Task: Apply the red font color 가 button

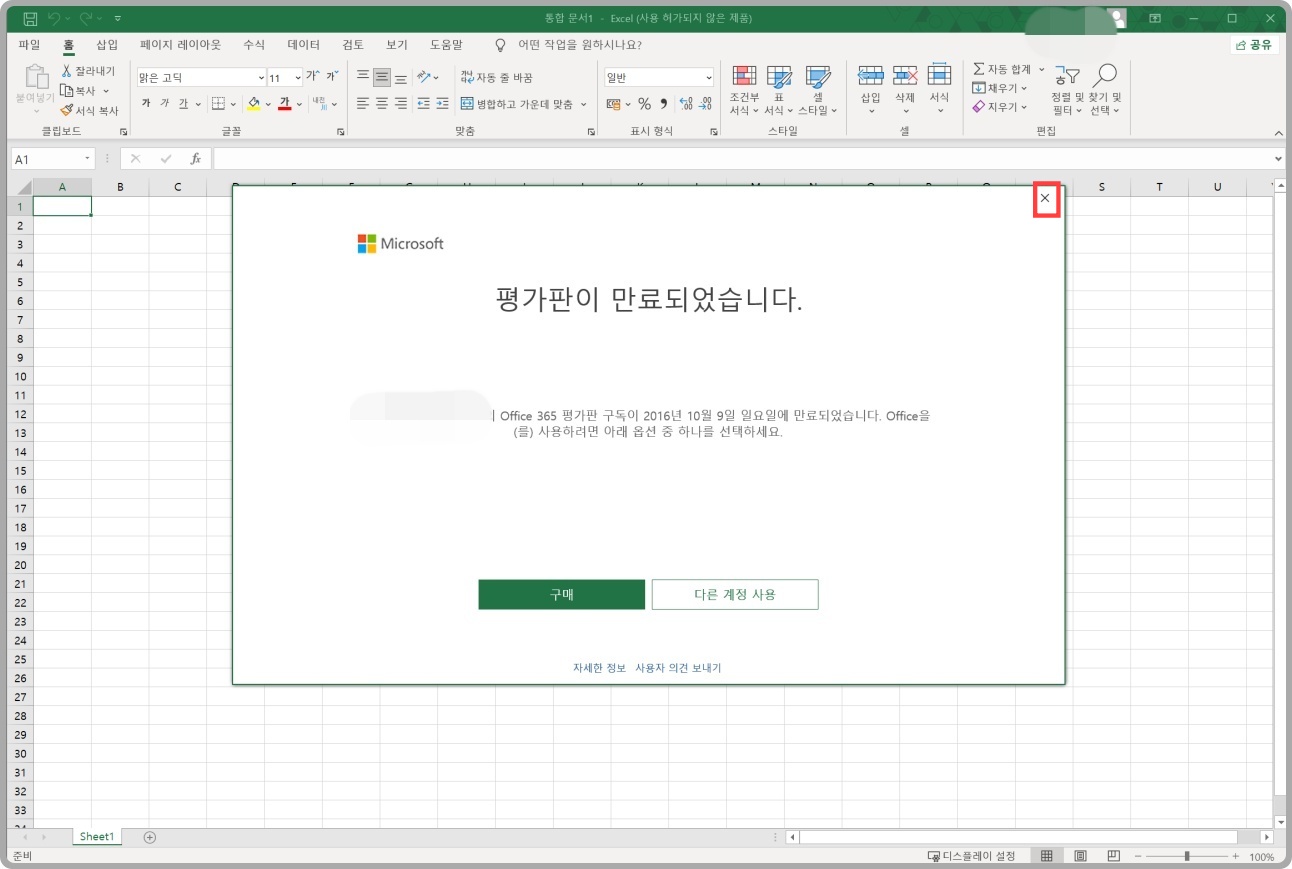Action: click(284, 104)
